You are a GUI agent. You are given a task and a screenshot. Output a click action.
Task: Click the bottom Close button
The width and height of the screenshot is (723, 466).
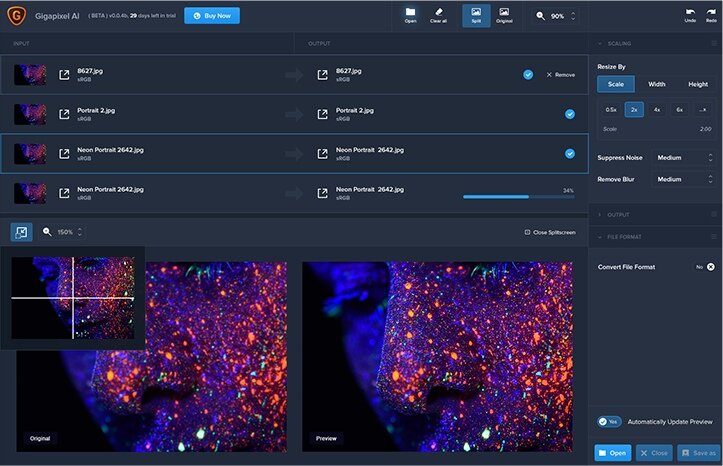tap(654, 453)
